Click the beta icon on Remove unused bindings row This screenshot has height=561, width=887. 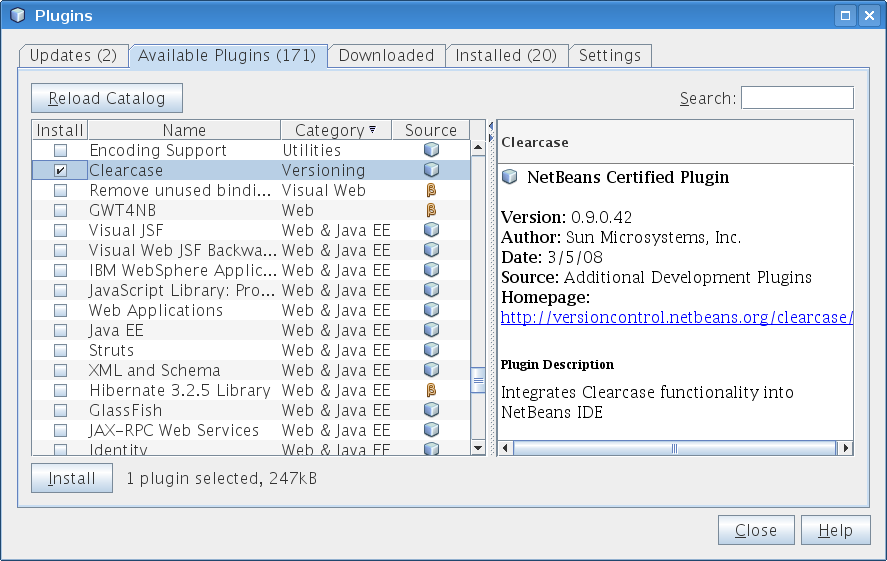(431, 190)
